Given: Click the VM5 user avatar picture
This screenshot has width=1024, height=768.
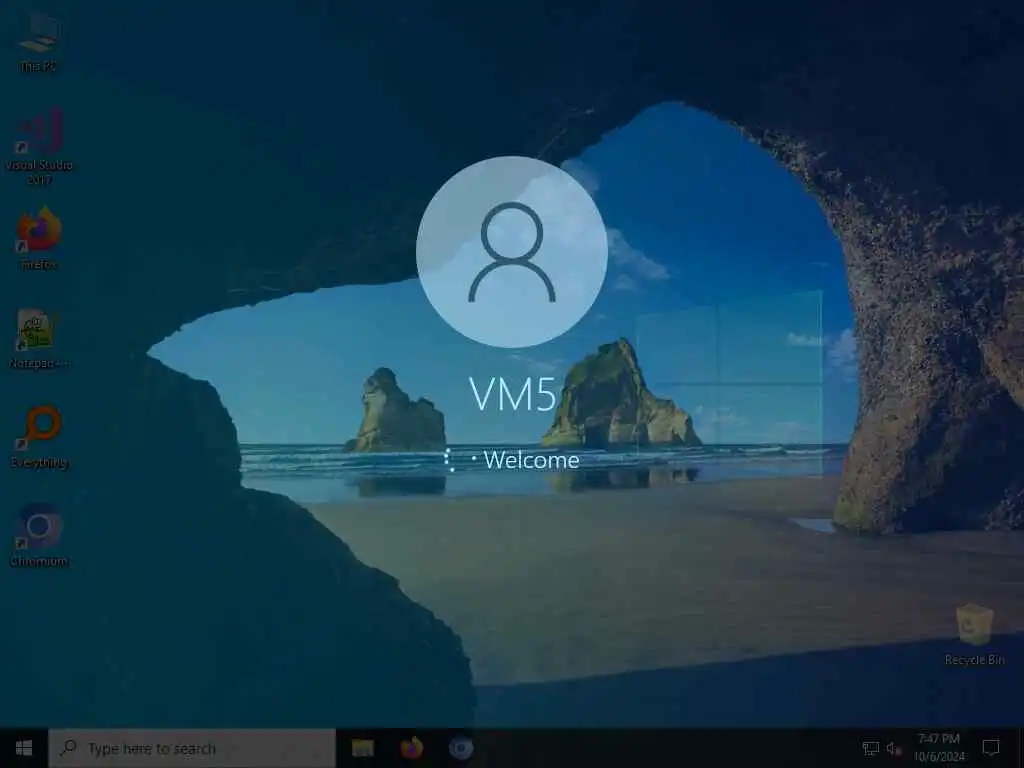Looking at the screenshot, I should (x=512, y=251).
